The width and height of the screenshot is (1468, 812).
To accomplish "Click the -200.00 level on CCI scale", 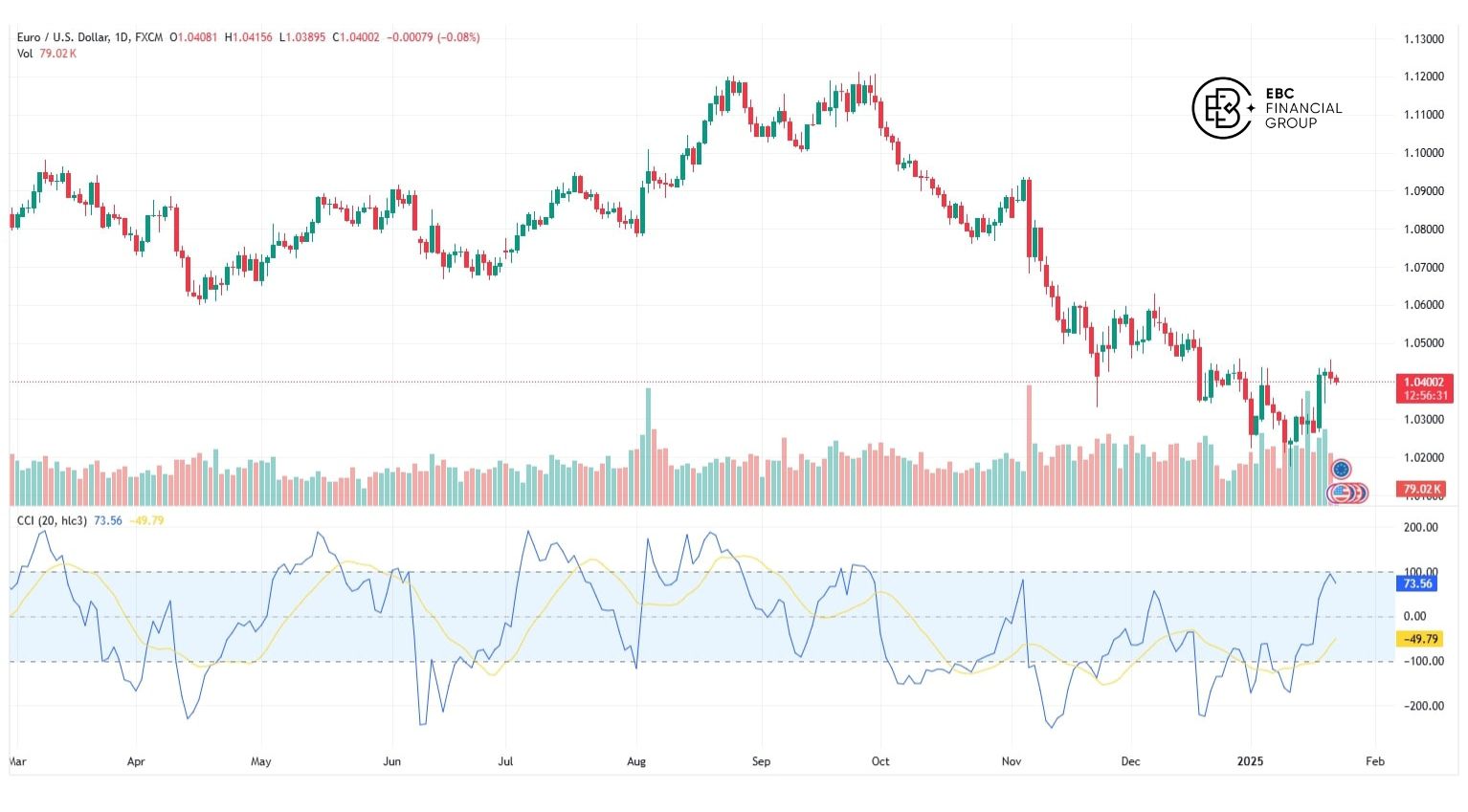I will [x=1418, y=706].
